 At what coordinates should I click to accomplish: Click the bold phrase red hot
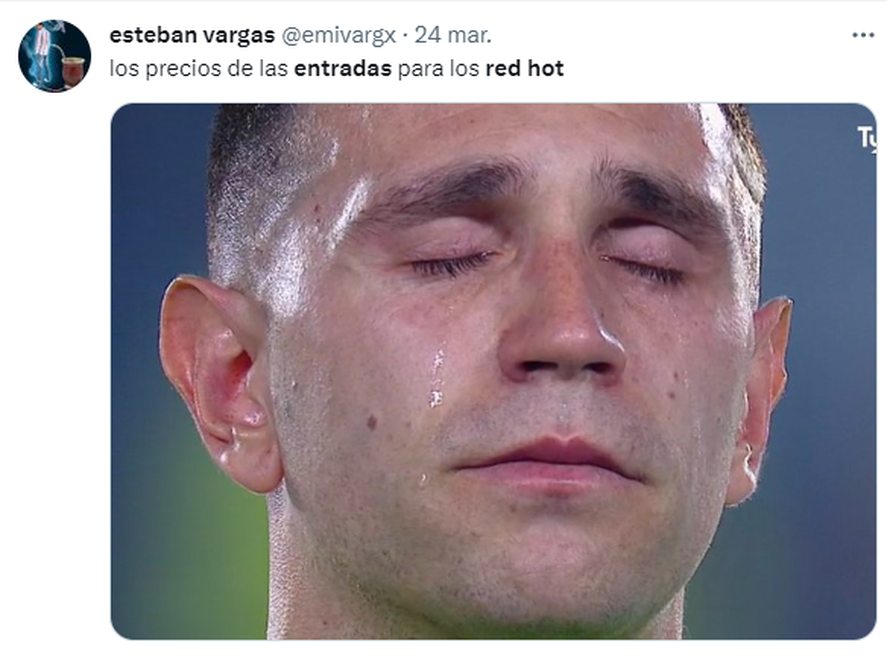[x=524, y=68]
